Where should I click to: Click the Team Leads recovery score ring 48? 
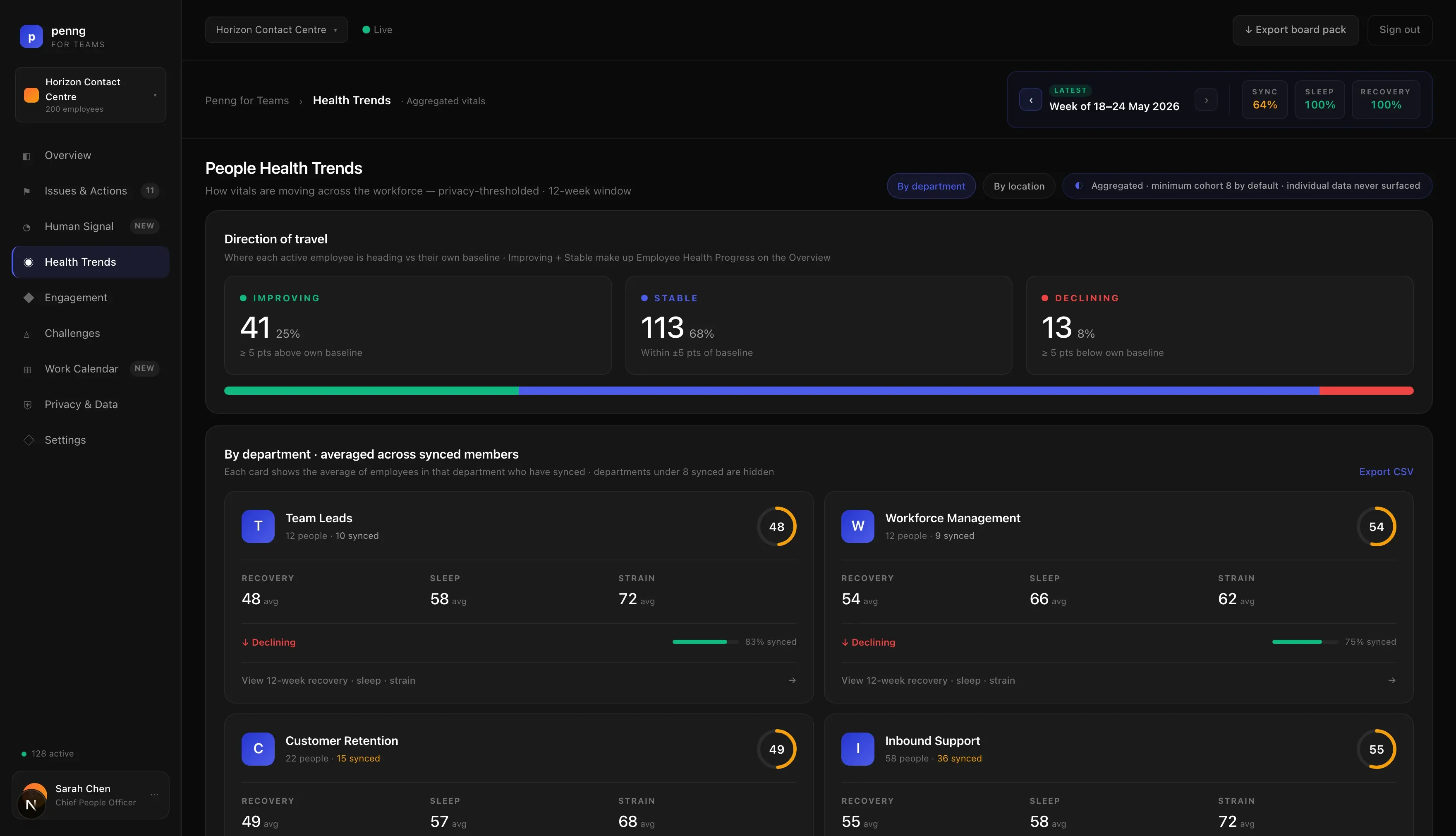coord(777,526)
